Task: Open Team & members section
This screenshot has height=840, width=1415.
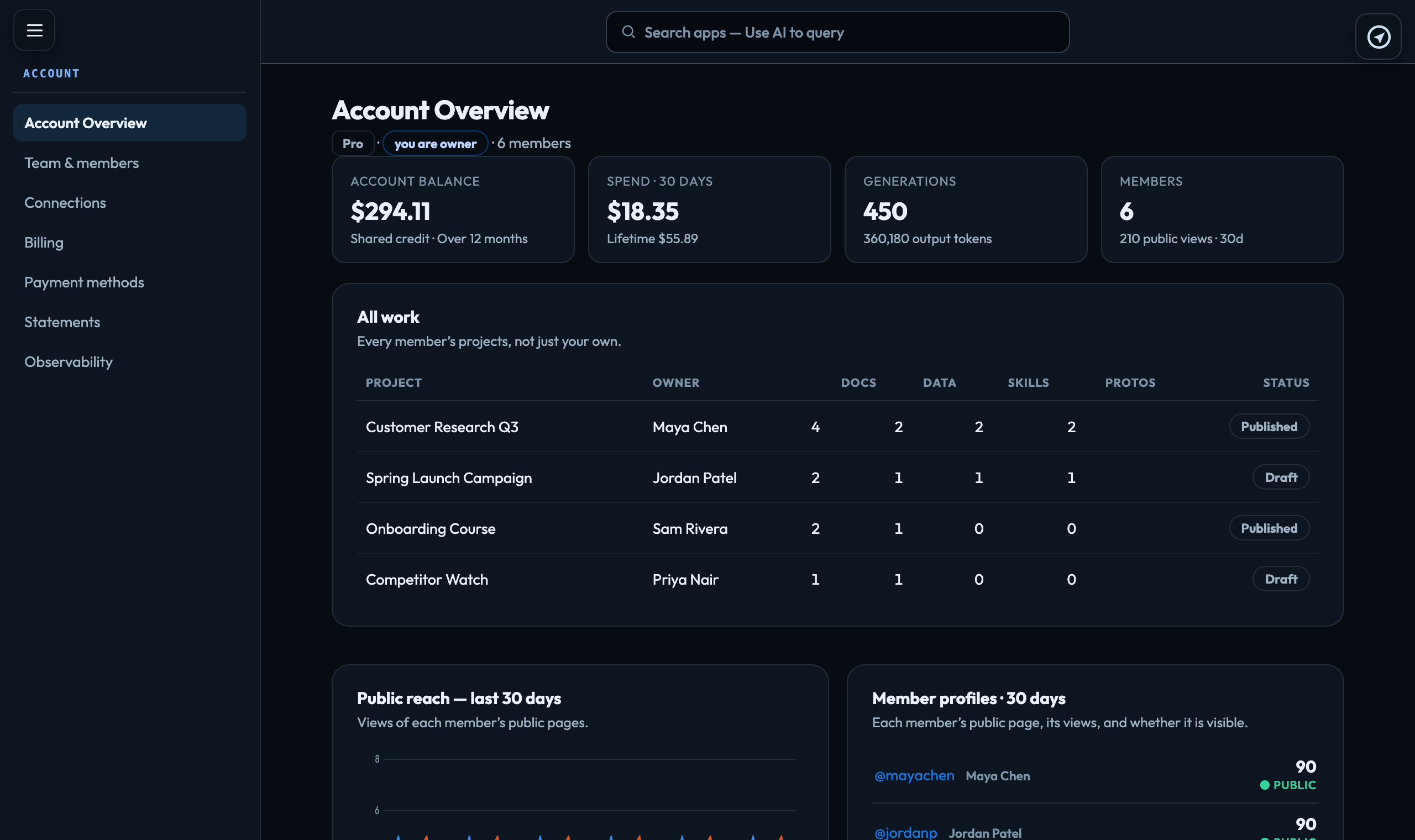Action: click(129, 163)
